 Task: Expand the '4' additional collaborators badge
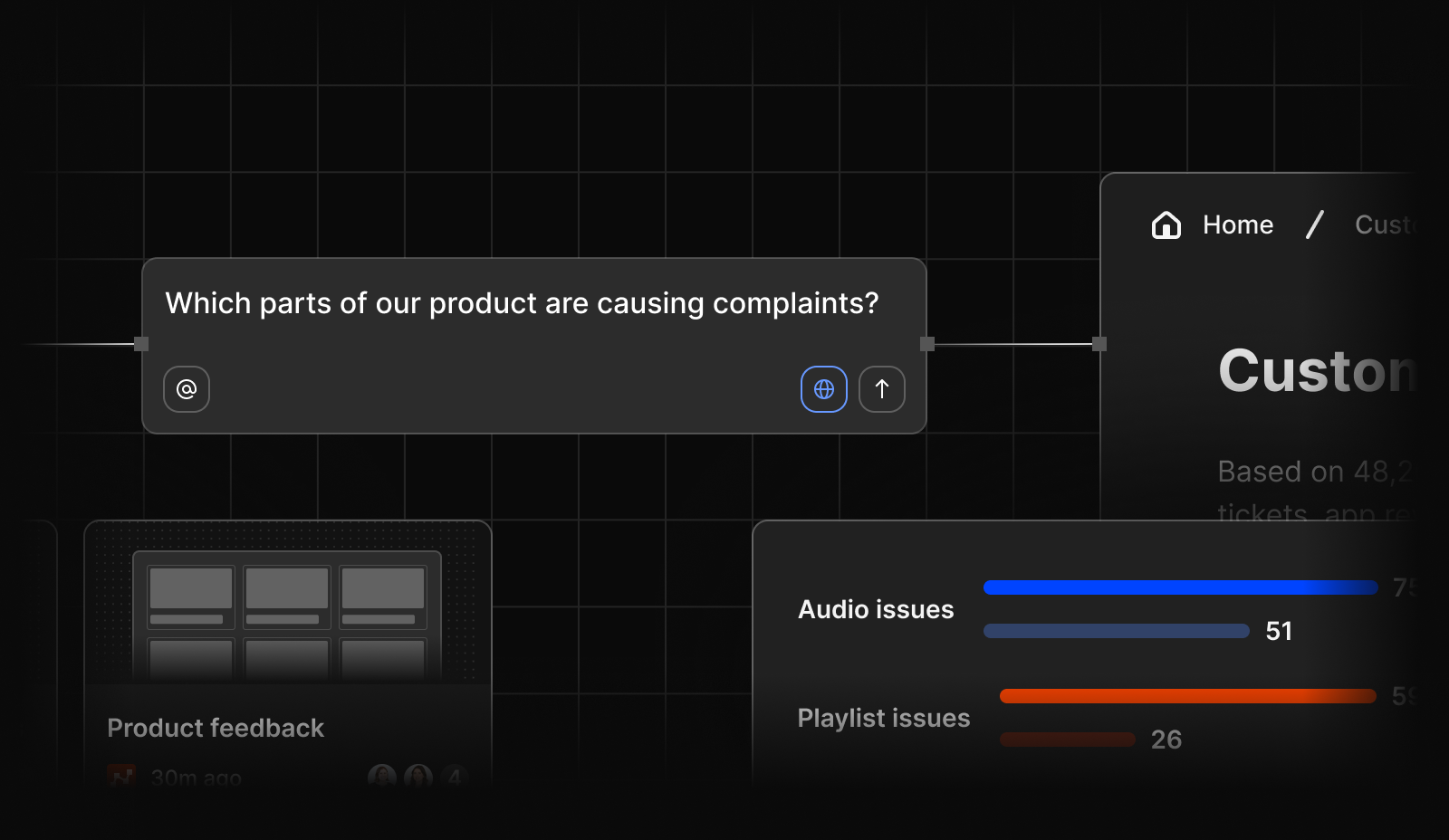click(455, 777)
